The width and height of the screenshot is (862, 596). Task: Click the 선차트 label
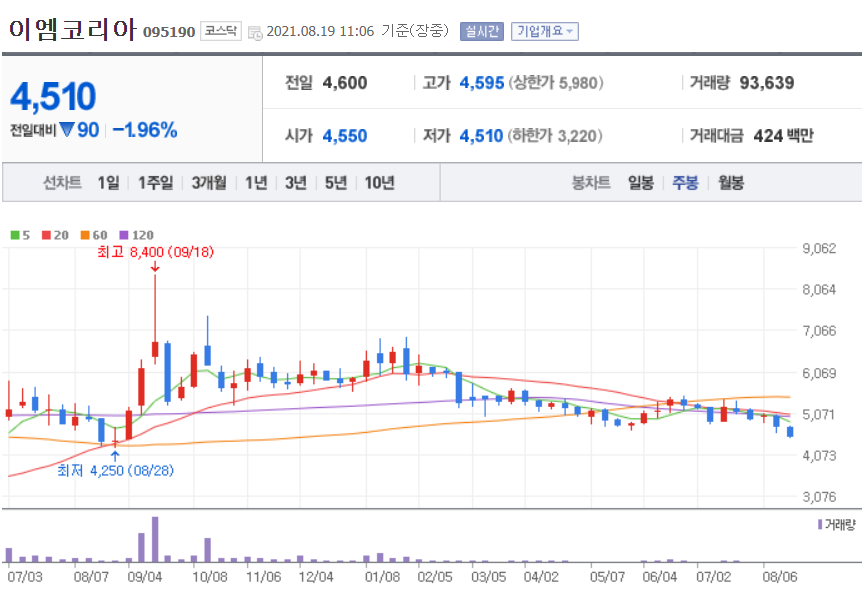click(x=62, y=183)
